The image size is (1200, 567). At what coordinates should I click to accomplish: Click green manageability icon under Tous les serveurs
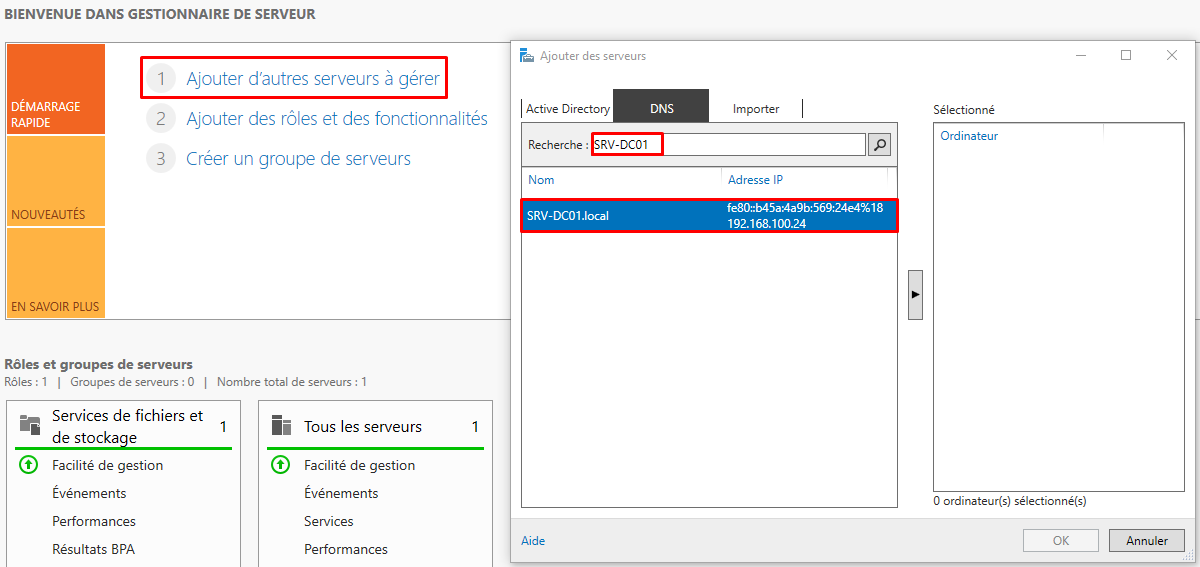click(281, 465)
